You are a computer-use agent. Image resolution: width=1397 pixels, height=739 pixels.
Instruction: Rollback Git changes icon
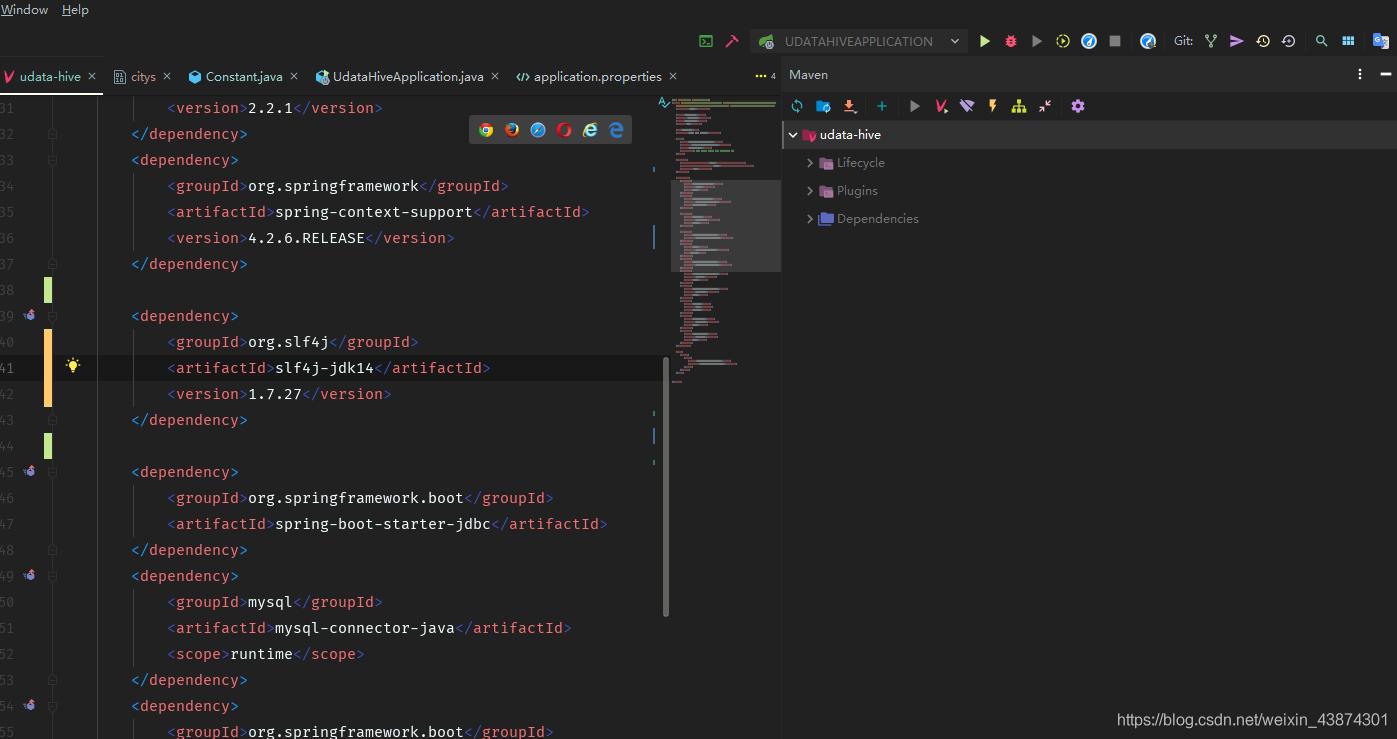pos(1289,41)
